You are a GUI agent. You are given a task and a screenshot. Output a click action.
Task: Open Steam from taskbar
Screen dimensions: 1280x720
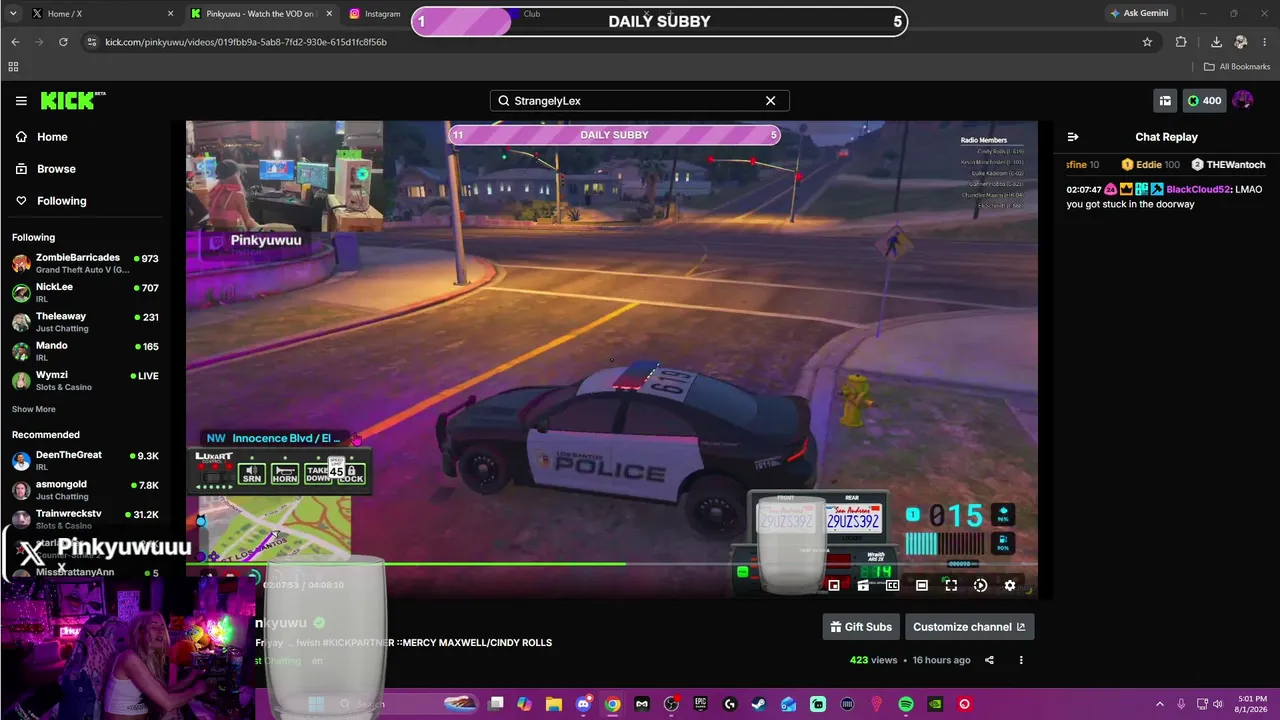[x=759, y=704]
